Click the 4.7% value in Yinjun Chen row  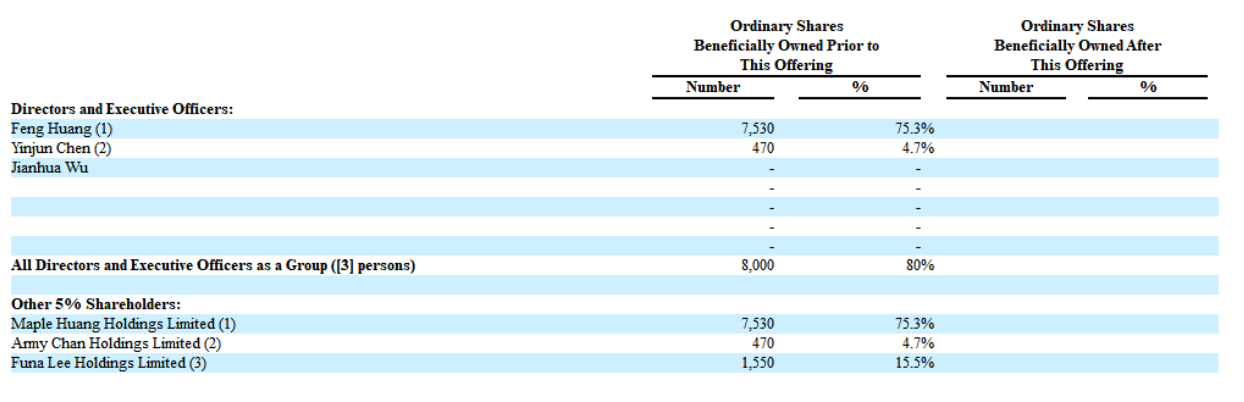[x=918, y=148]
